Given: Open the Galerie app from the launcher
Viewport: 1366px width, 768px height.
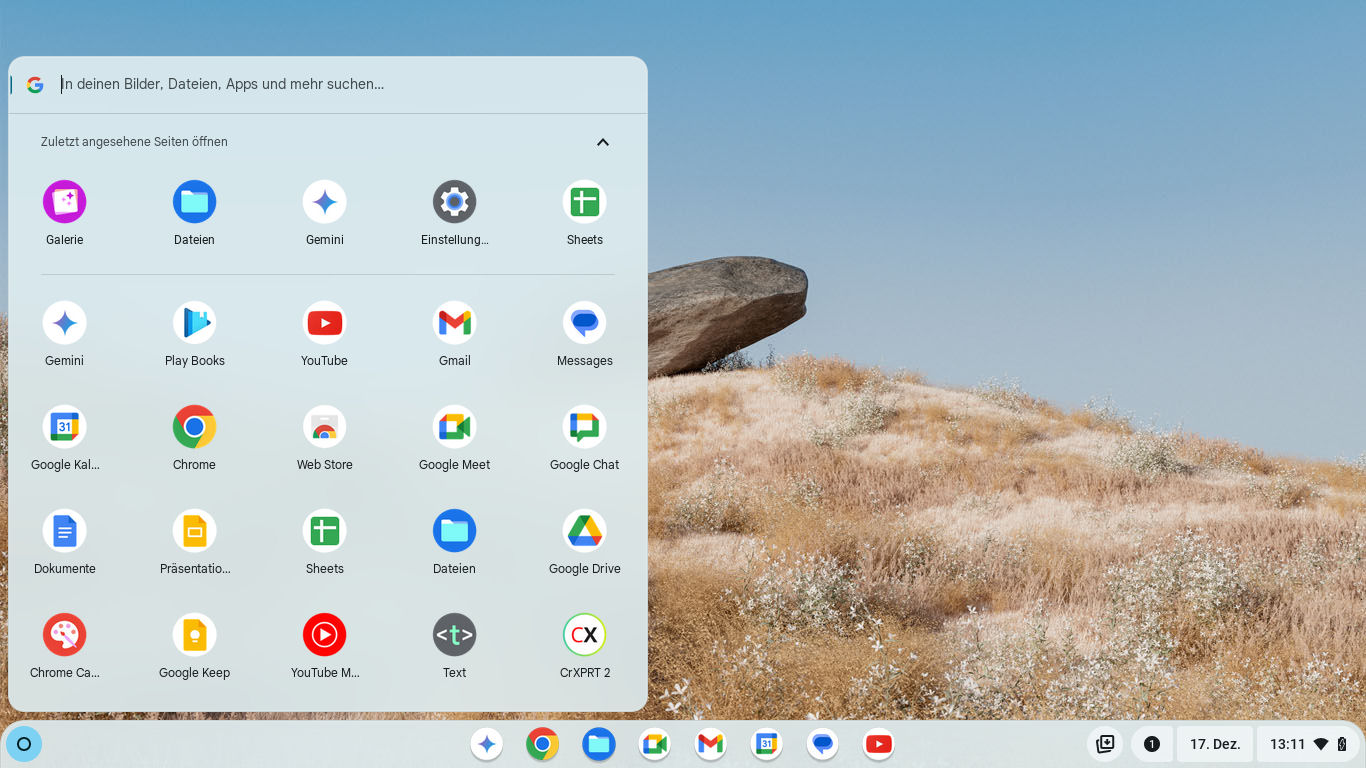Looking at the screenshot, I should click(64, 201).
